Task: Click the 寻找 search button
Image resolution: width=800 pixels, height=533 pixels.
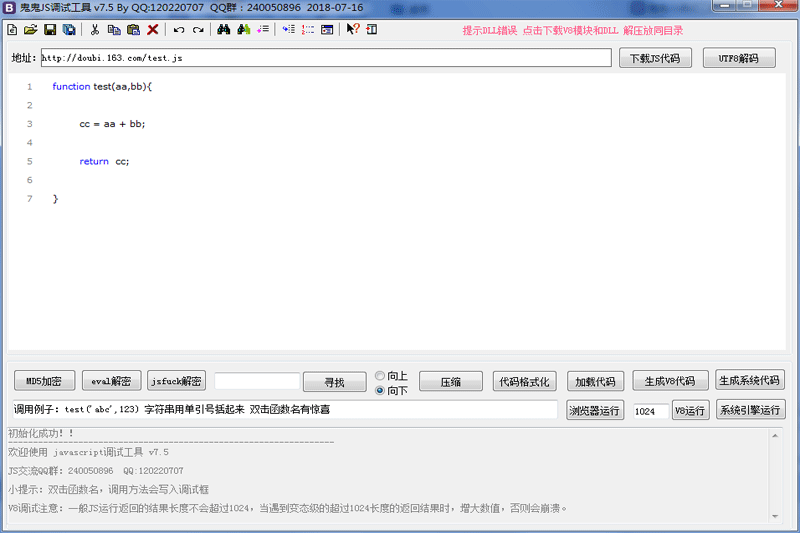Action: pyautogui.click(x=335, y=382)
